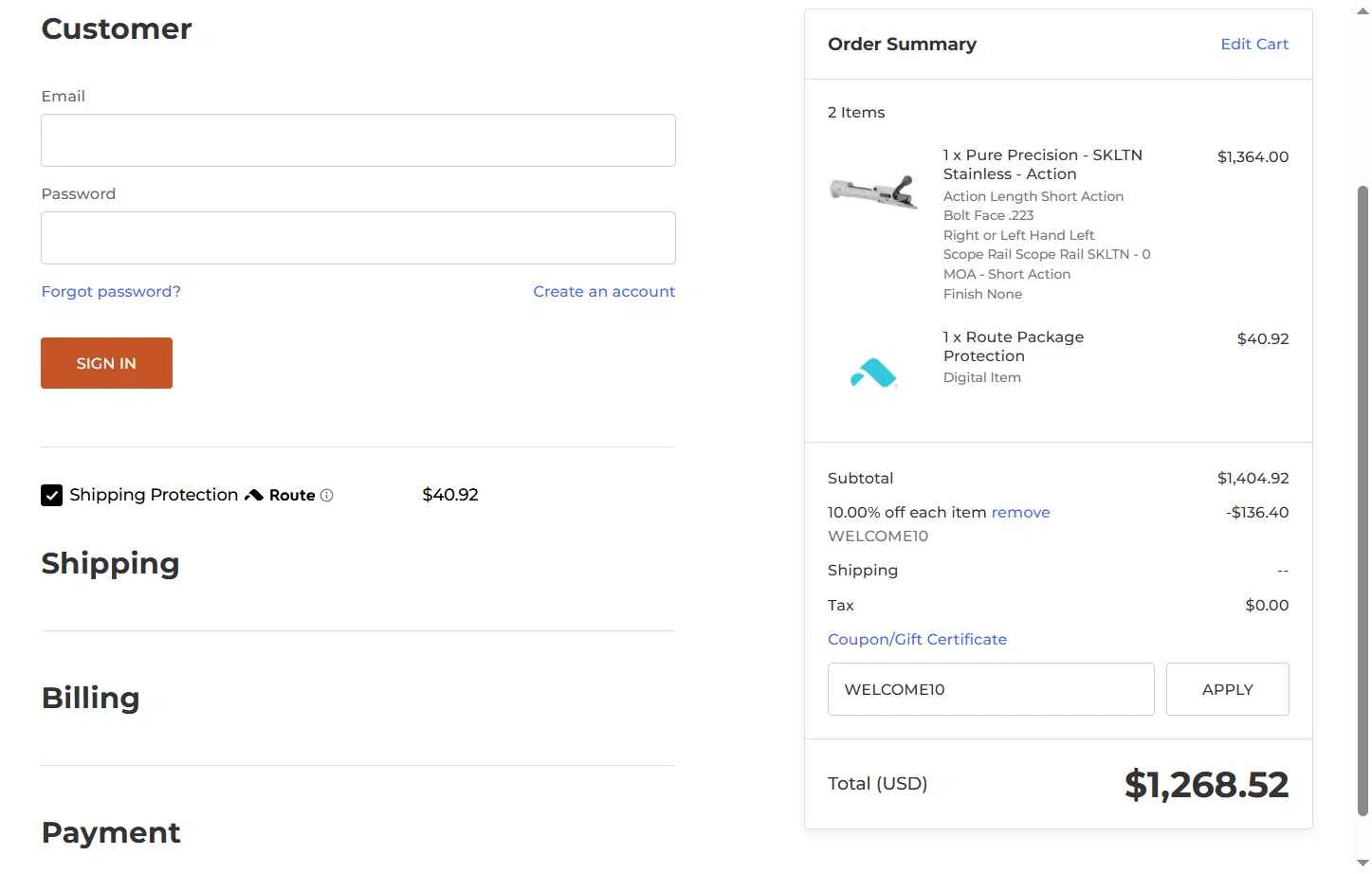The image size is (1372, 874).
Task: Open the Route Package Protection thumbnail
Action: click(x=873, y=373)
